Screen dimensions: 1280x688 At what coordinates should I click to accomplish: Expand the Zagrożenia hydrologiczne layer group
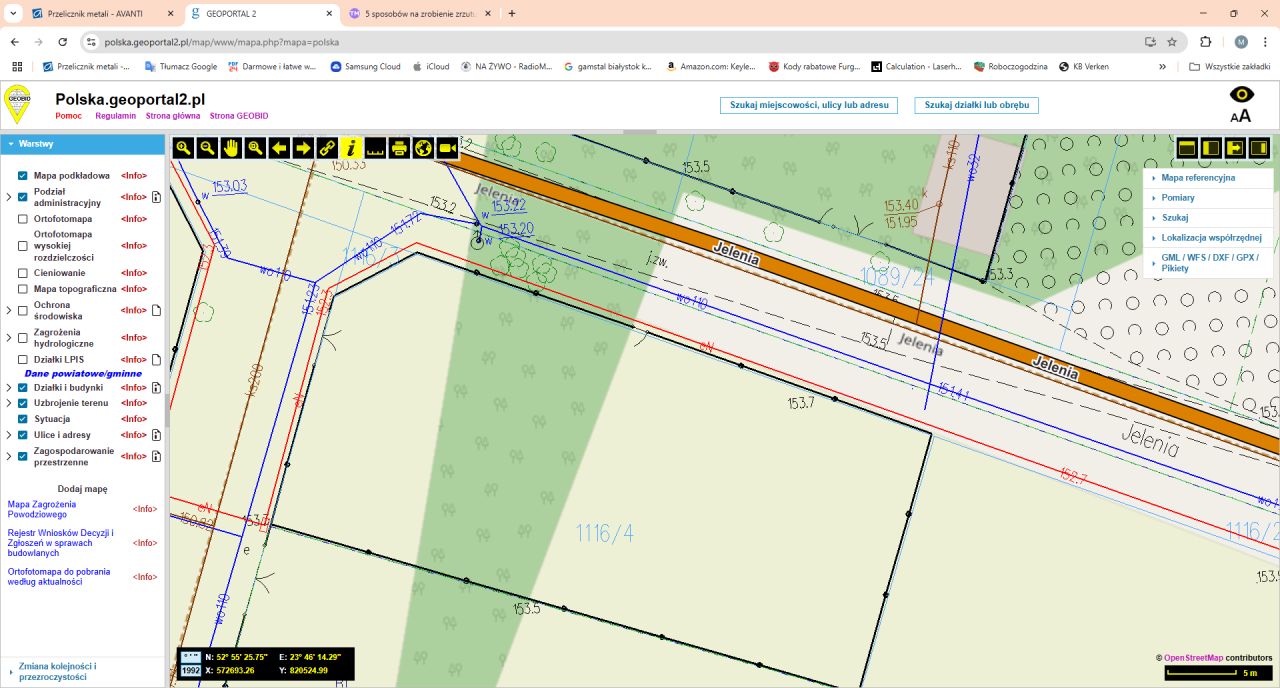pyautogui.click(x=9, y=338)
